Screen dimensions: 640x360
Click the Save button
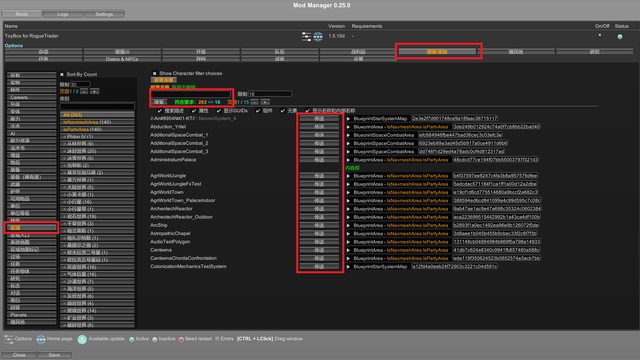pos(54,355)
